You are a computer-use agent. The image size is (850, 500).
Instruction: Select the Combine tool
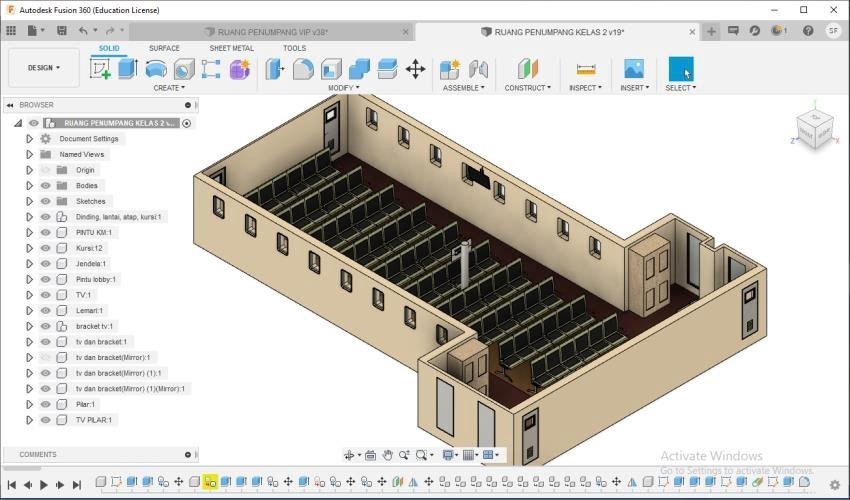pos(359,69)
